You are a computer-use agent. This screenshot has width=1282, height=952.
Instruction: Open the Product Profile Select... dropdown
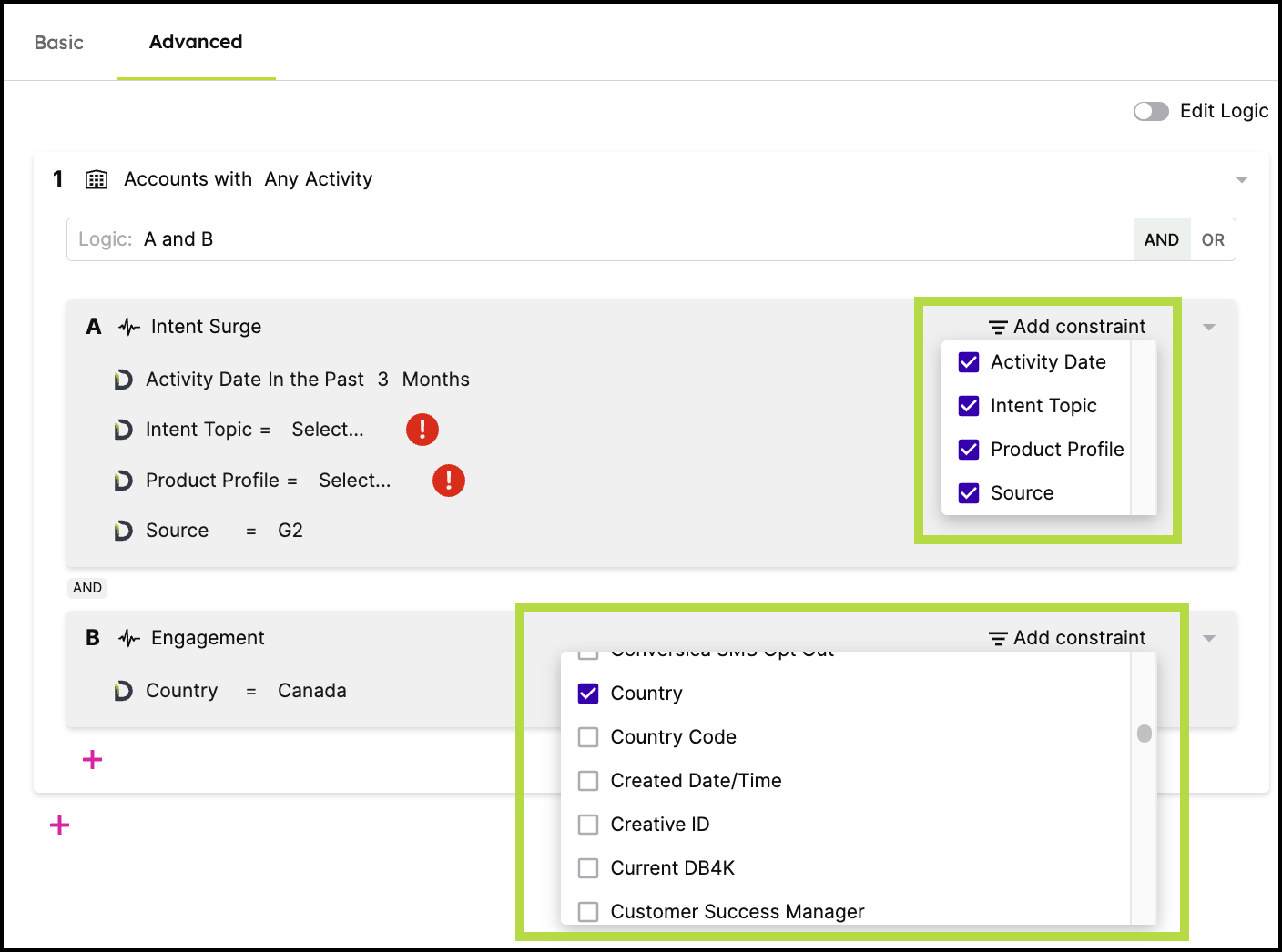(x=355, y=481)
